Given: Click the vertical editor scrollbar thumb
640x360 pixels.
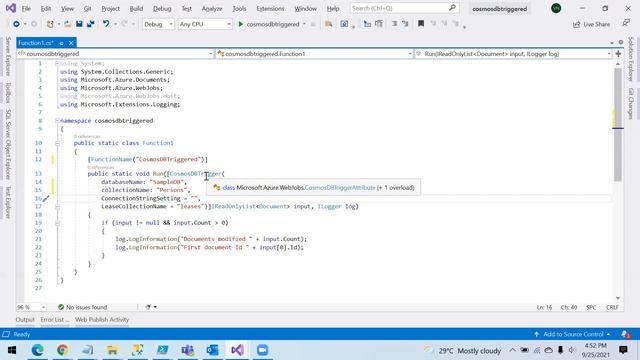Looking at the screenshot, I should pyautogui.click(x=618, y=124).
